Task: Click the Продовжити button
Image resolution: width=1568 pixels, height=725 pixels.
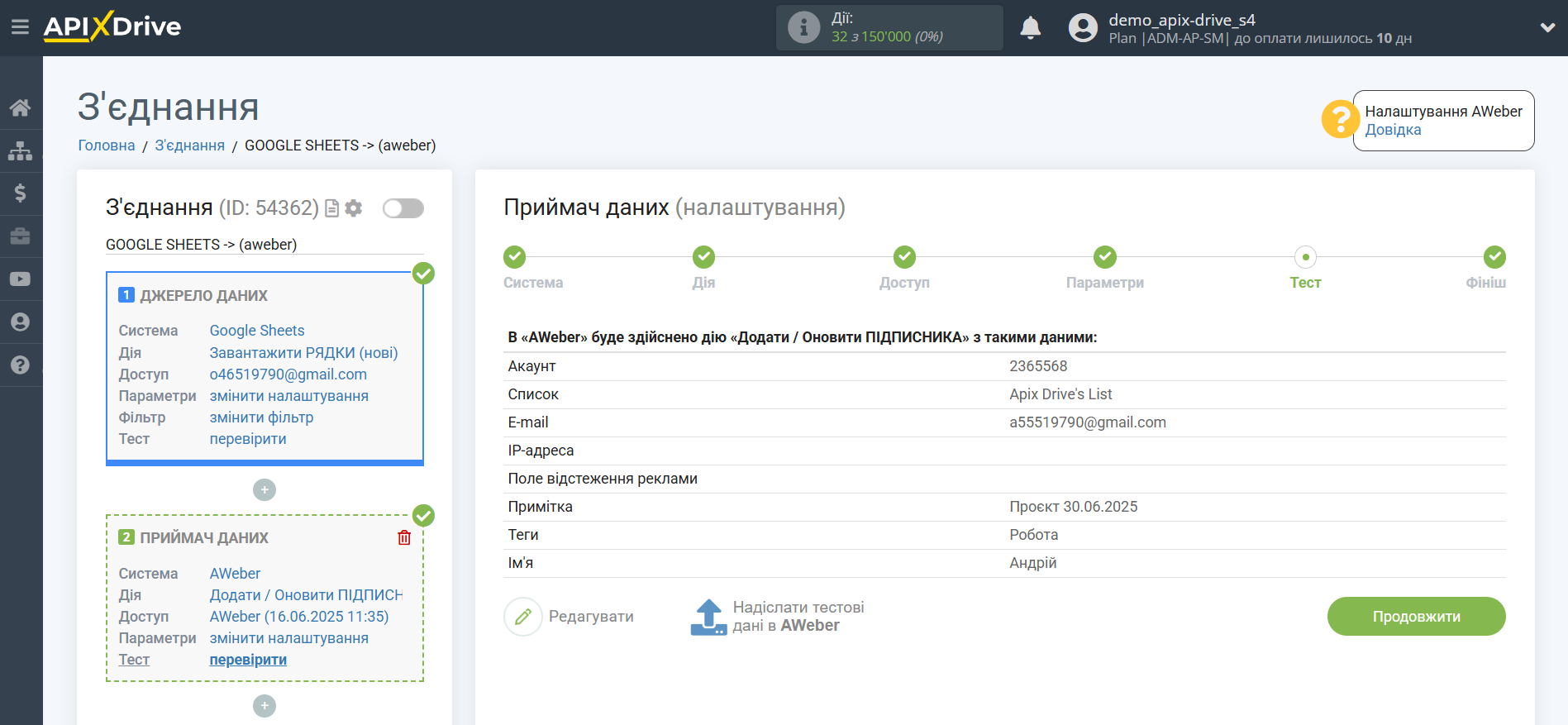Action: click(1416, 617)
